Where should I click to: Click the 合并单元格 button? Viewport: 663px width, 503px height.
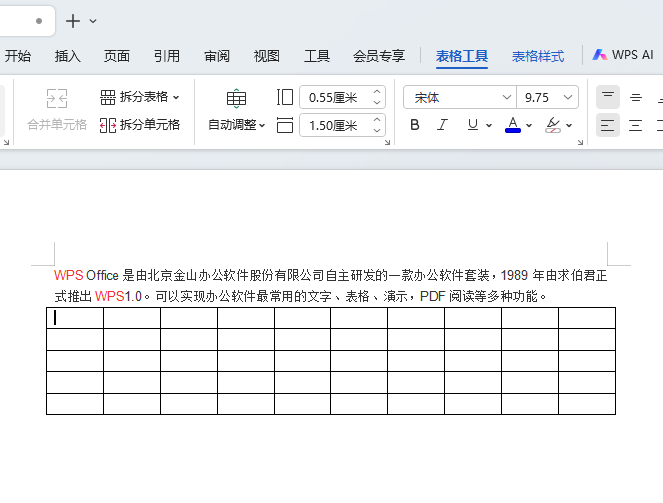[x=57, y=110]
